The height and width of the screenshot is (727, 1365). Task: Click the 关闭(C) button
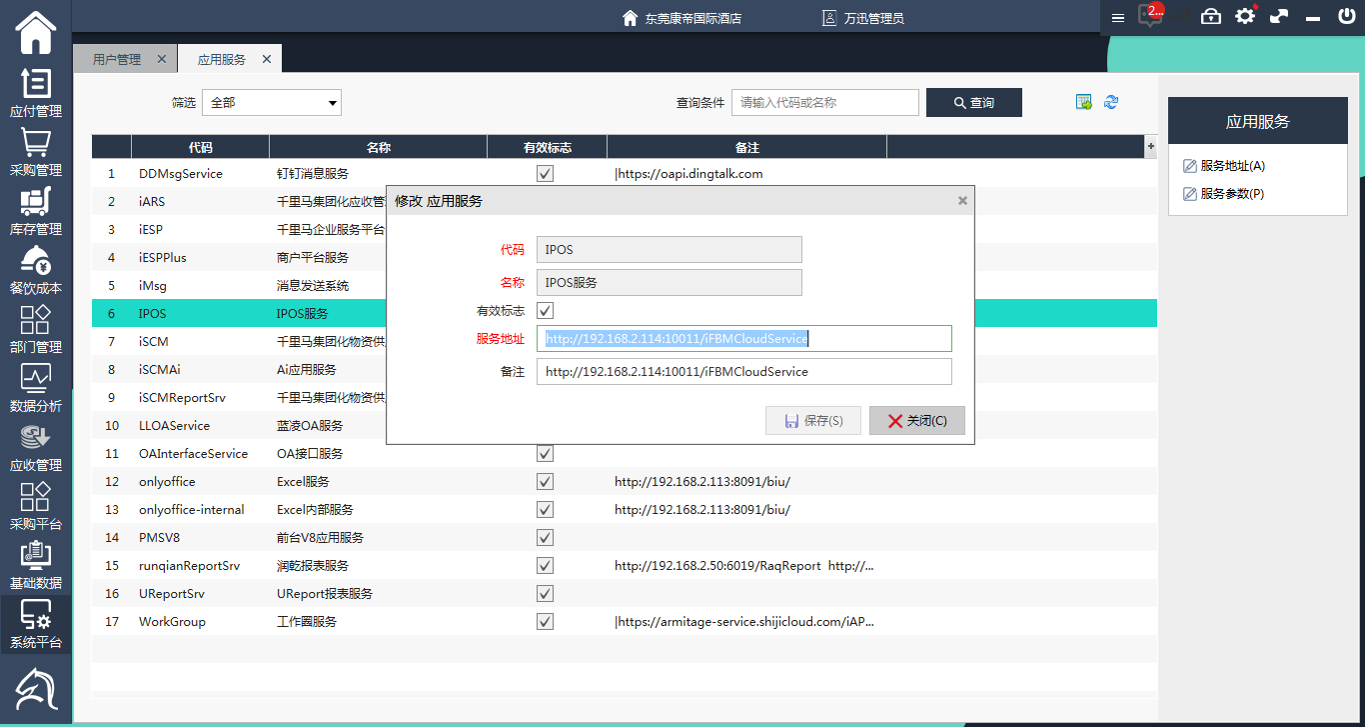[x=917, y=421]
